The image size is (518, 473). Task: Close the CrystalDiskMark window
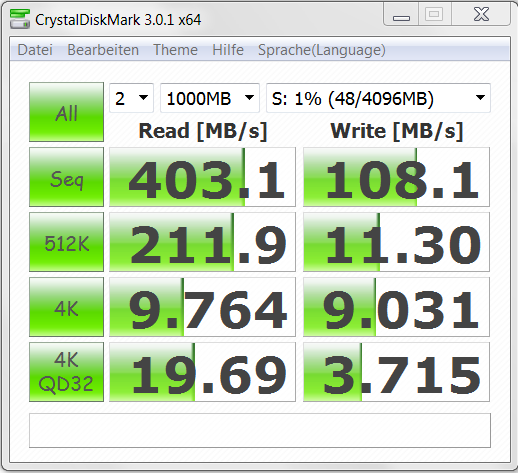coord(481,14)
